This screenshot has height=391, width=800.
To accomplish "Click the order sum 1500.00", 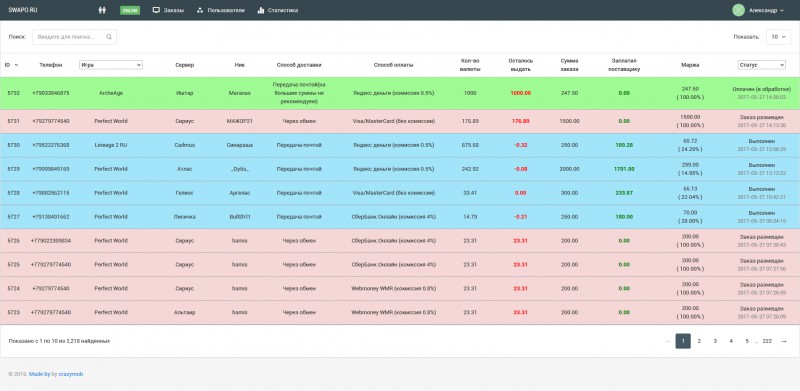I will pos(569,121).
